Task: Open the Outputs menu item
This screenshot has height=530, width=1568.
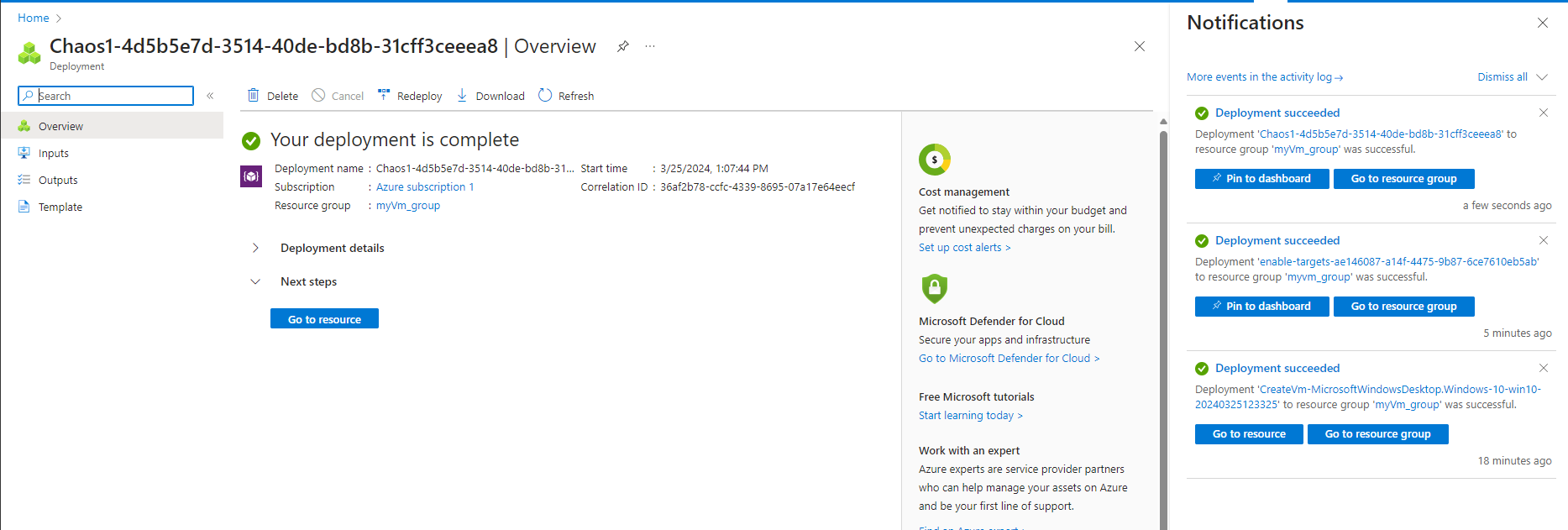Action: [x=58, y=181]
